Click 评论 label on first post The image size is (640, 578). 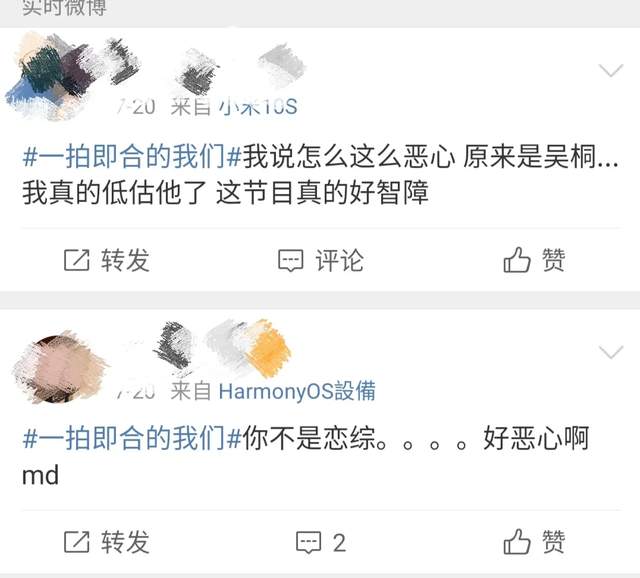[340, 260]
